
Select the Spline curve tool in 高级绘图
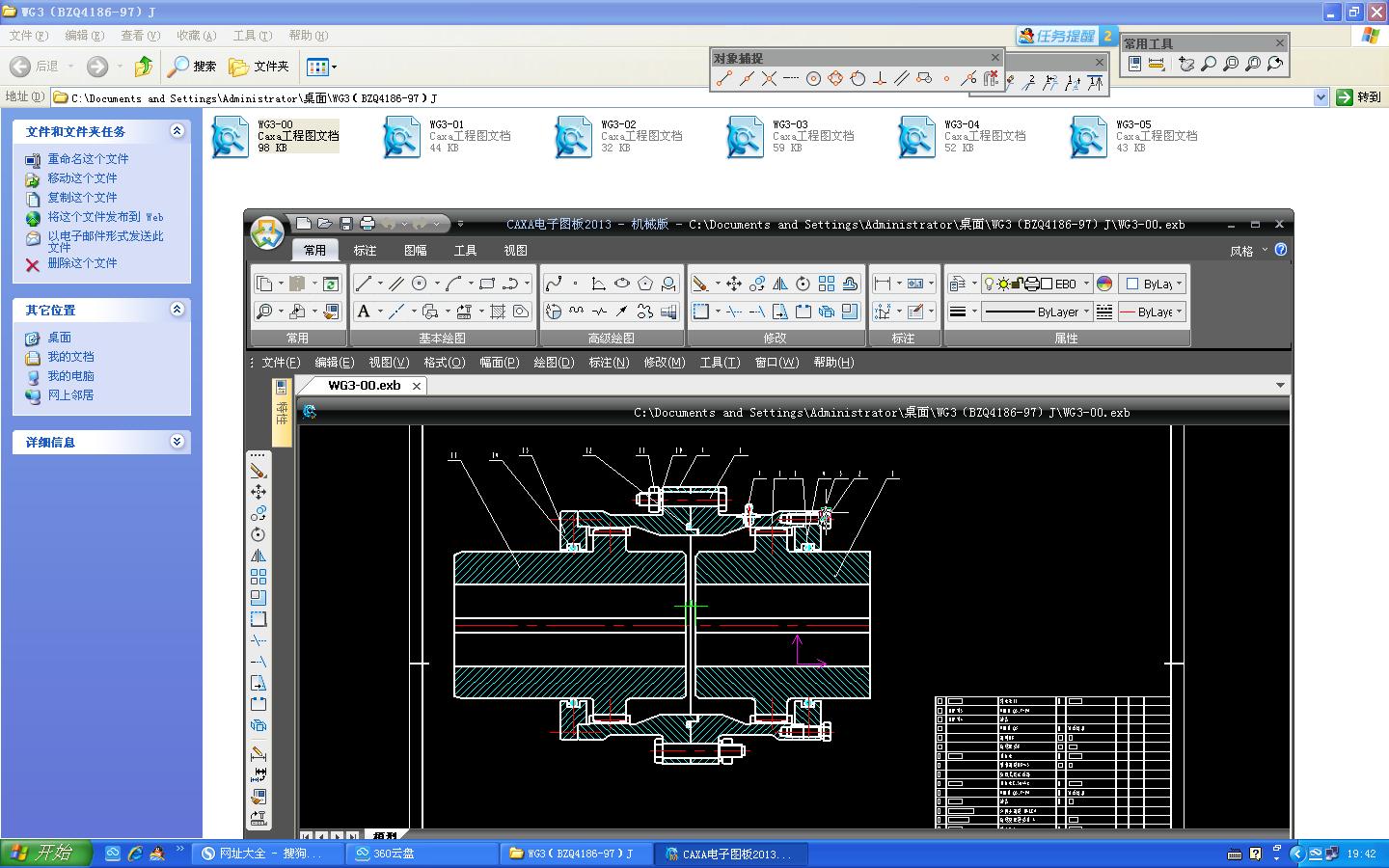554,284
